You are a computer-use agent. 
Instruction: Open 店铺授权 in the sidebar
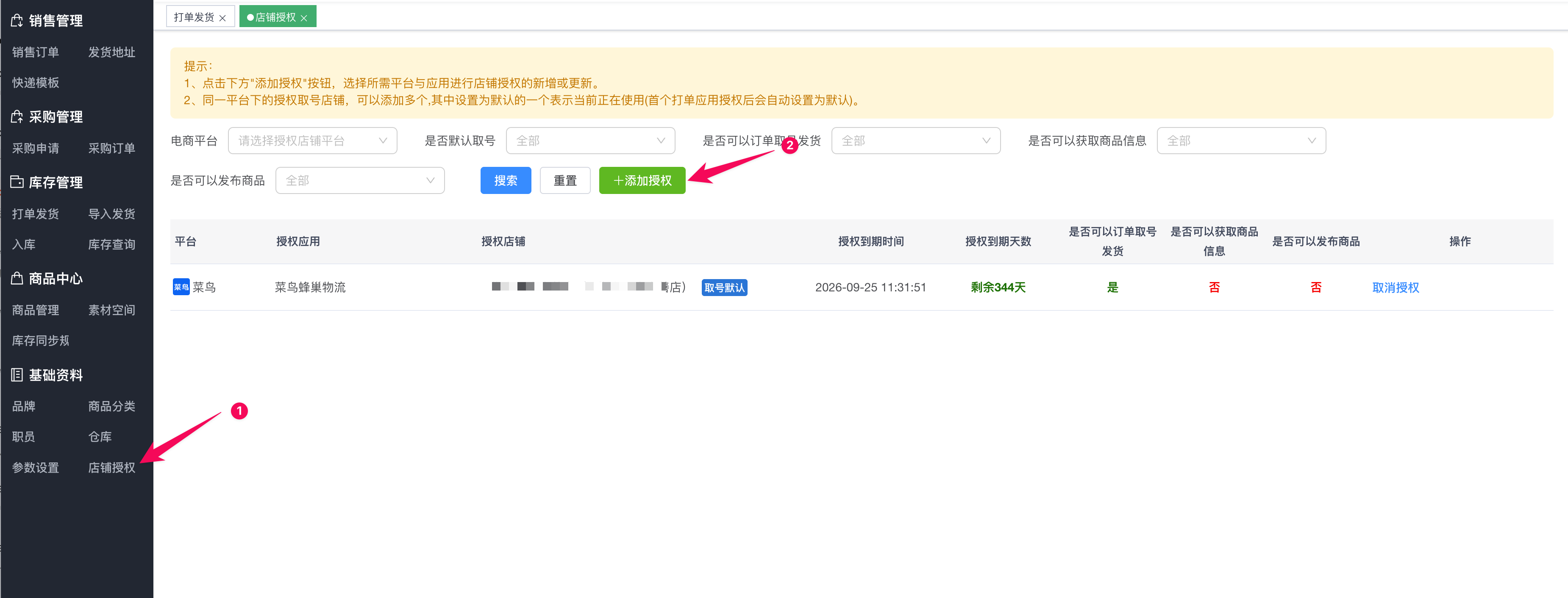point(111,467)
